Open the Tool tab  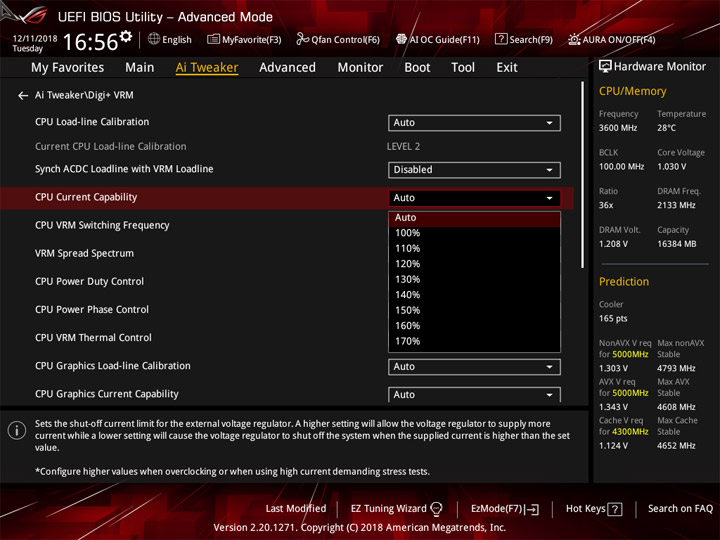[x=463, y=68]
